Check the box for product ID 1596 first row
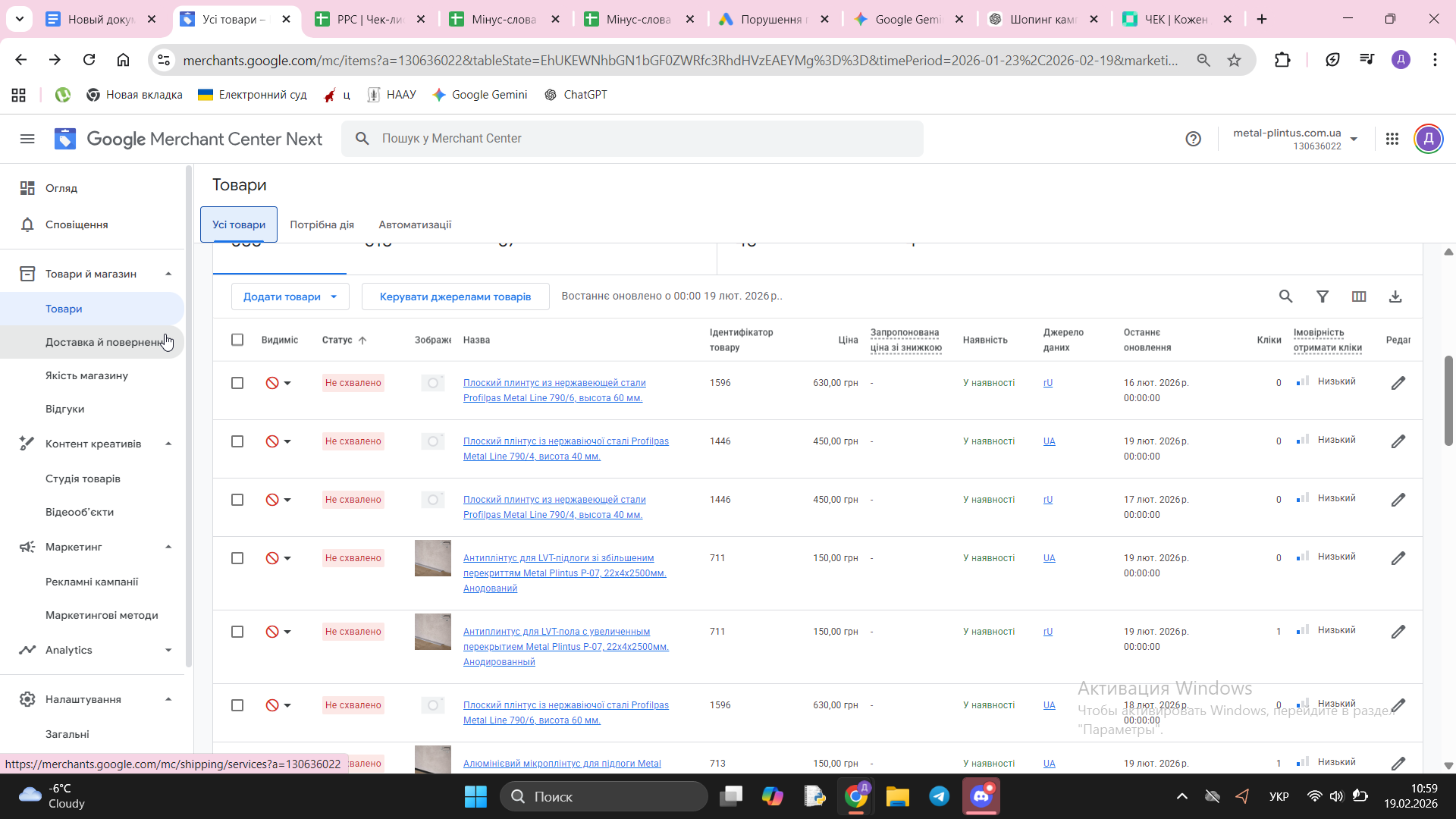This screenshot has width=1456, height=819. pos(237,383)
